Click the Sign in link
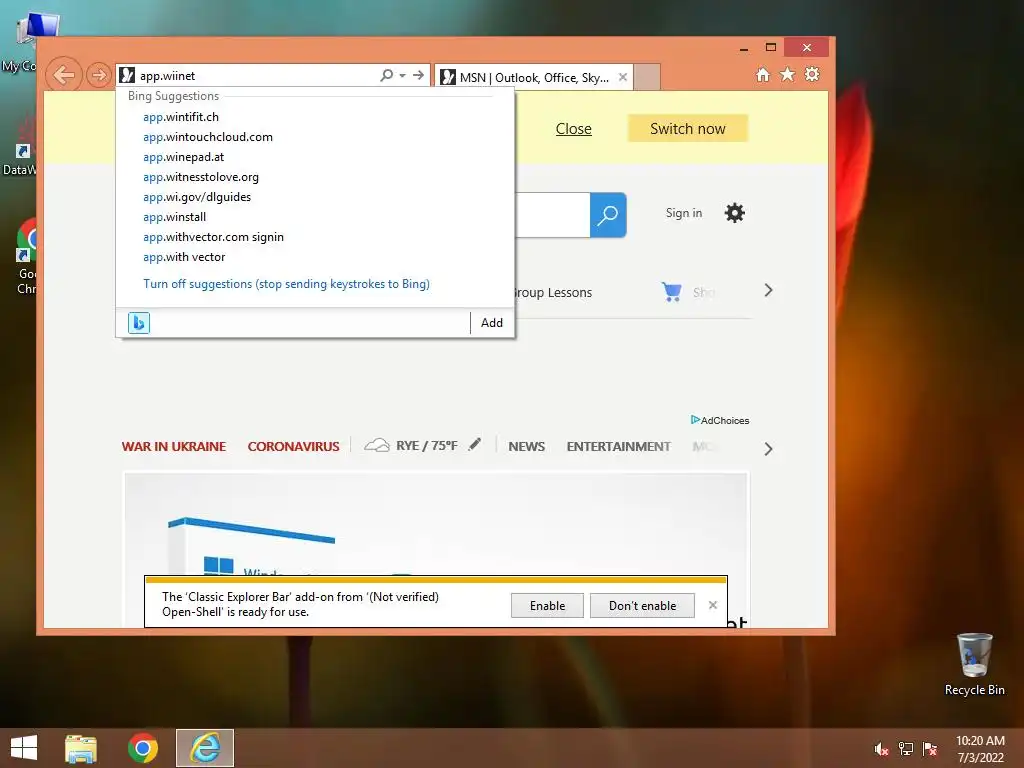 [x=684, y=213]
